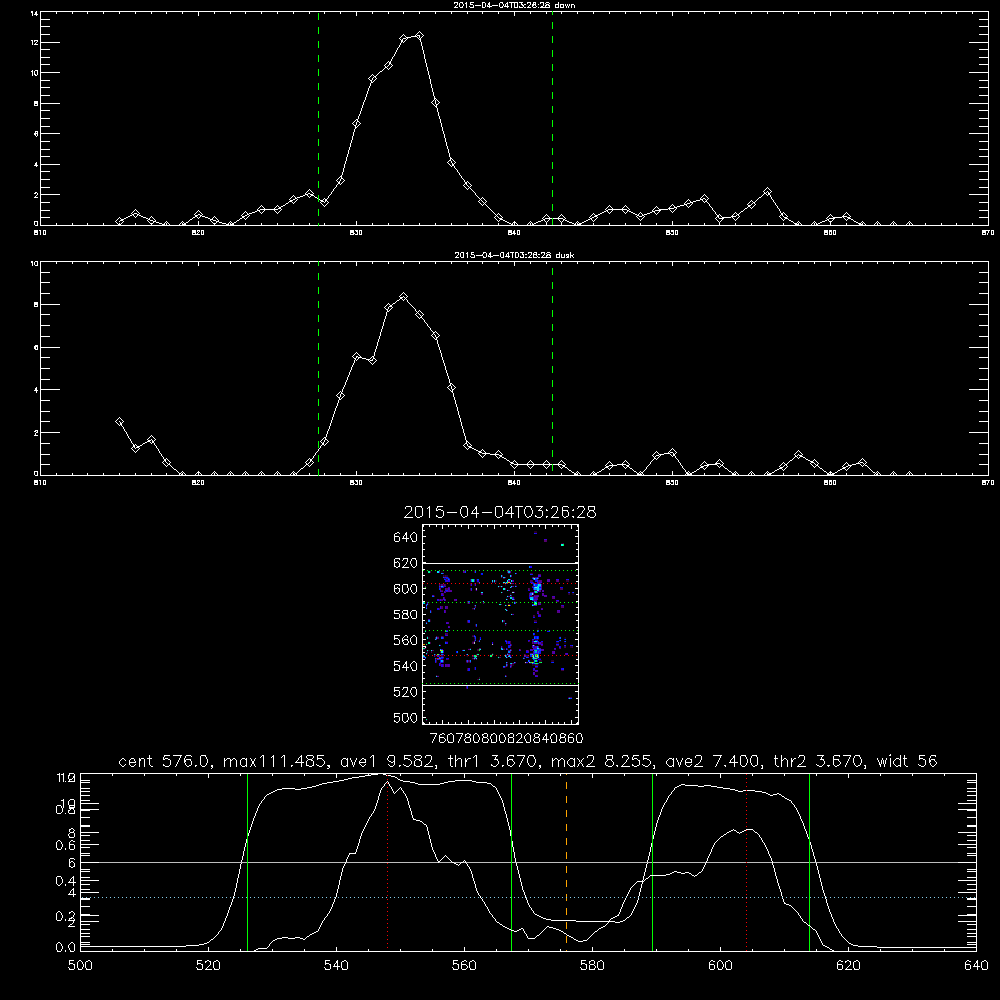Viewport: 1000px width, 1000px height.
Task: Click the 'max2 8.255' value in stats line
Action: 600,761
